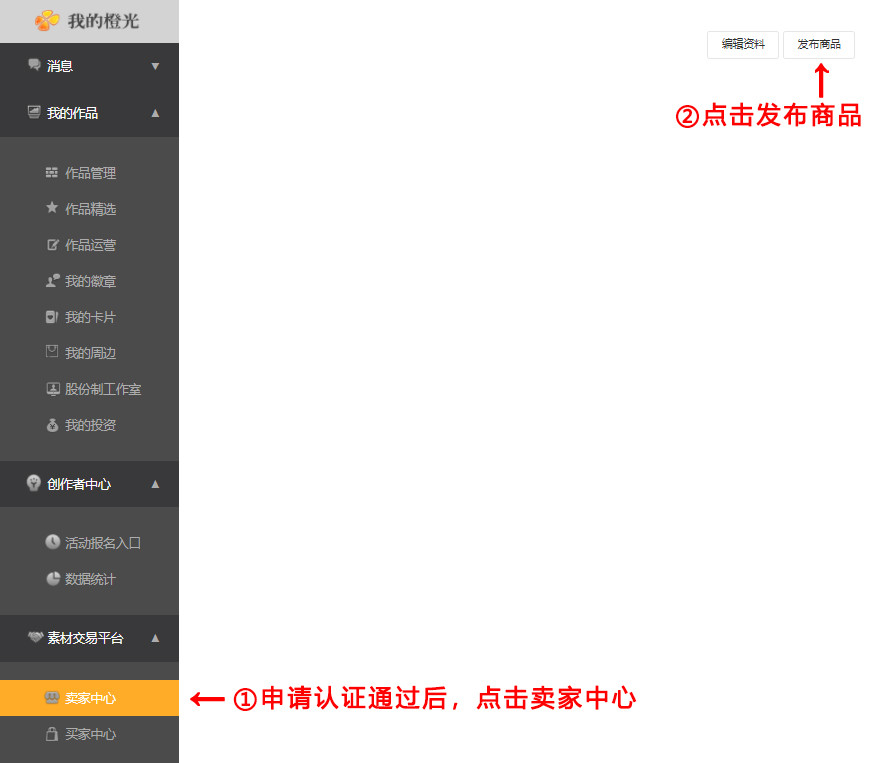Click the orange flower logo of 我的橙光
Viewport: 881px width, 763px height.
[x=47, y=20]
